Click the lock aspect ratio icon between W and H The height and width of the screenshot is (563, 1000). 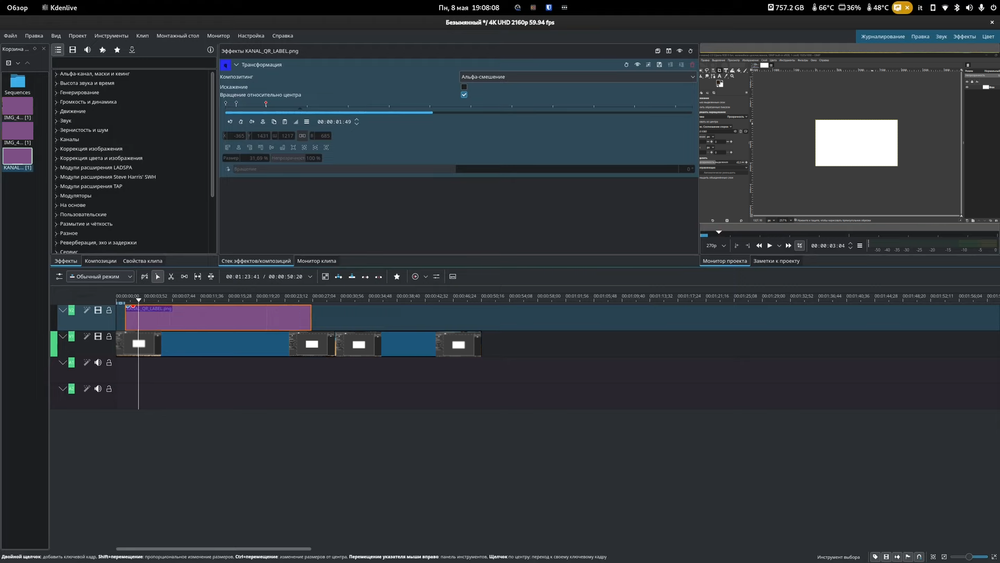[303, 136]
